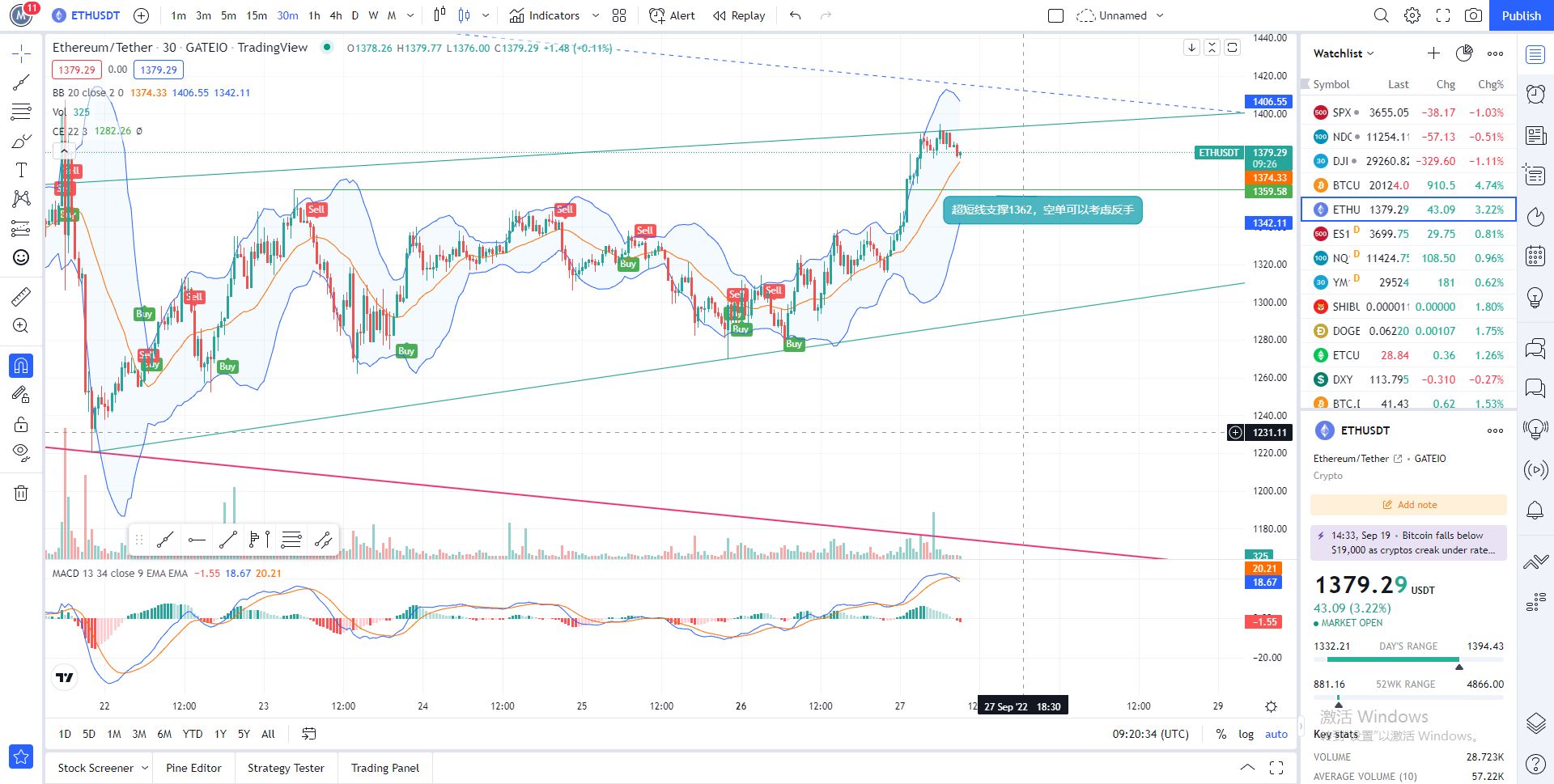Click the day's range slider marker
The width and height of the screenshot is (1554, 784).
pyautogui.click(x=1458, y=667)
